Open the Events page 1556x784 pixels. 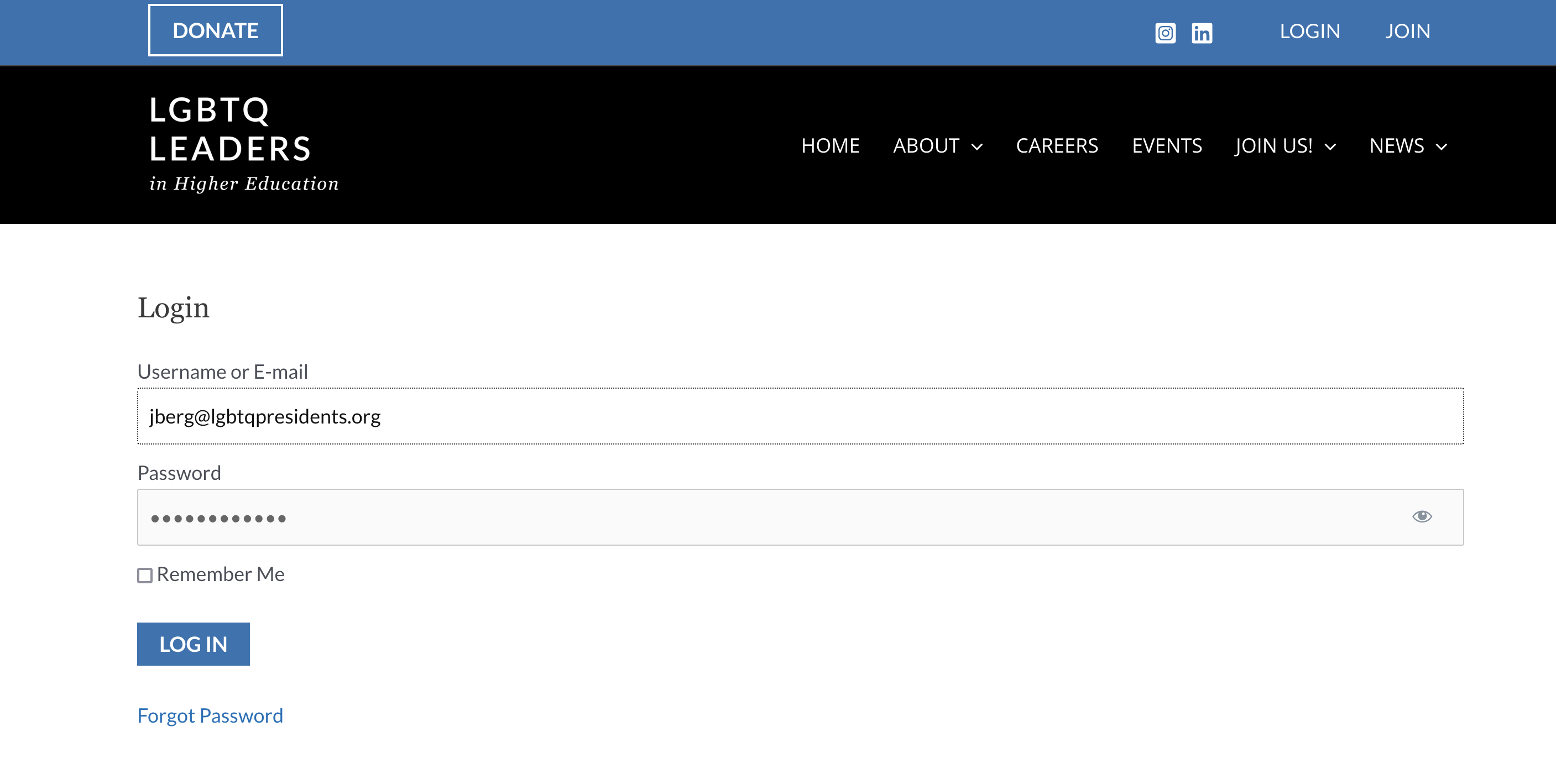(x=1167, y=145)
